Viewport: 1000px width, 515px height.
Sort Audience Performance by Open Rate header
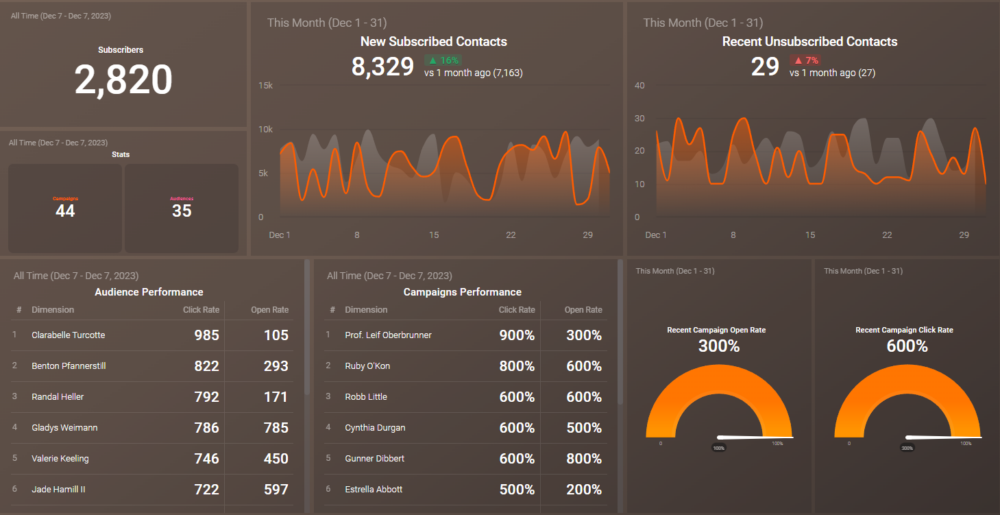270,310
